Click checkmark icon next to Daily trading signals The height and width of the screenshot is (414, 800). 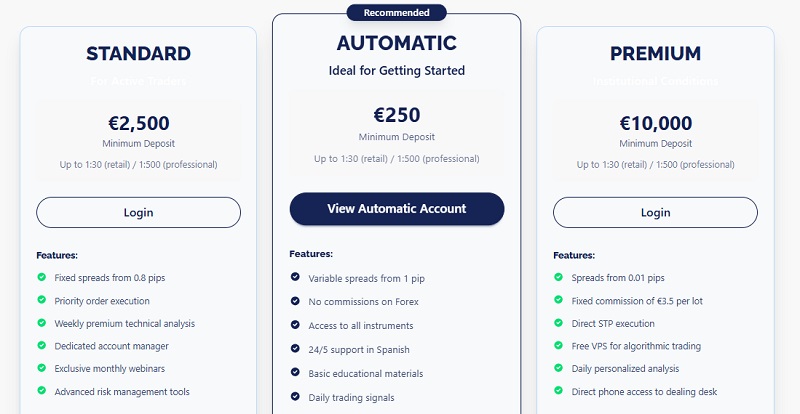tap(295, 397)
